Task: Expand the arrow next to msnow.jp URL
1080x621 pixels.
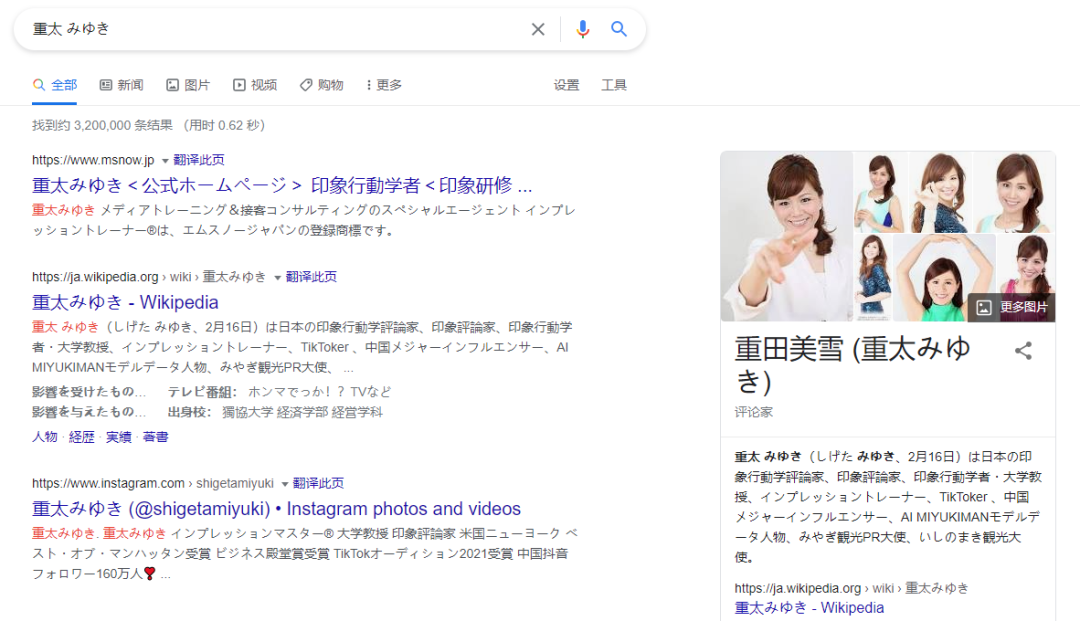Action: tap(165, 160)
